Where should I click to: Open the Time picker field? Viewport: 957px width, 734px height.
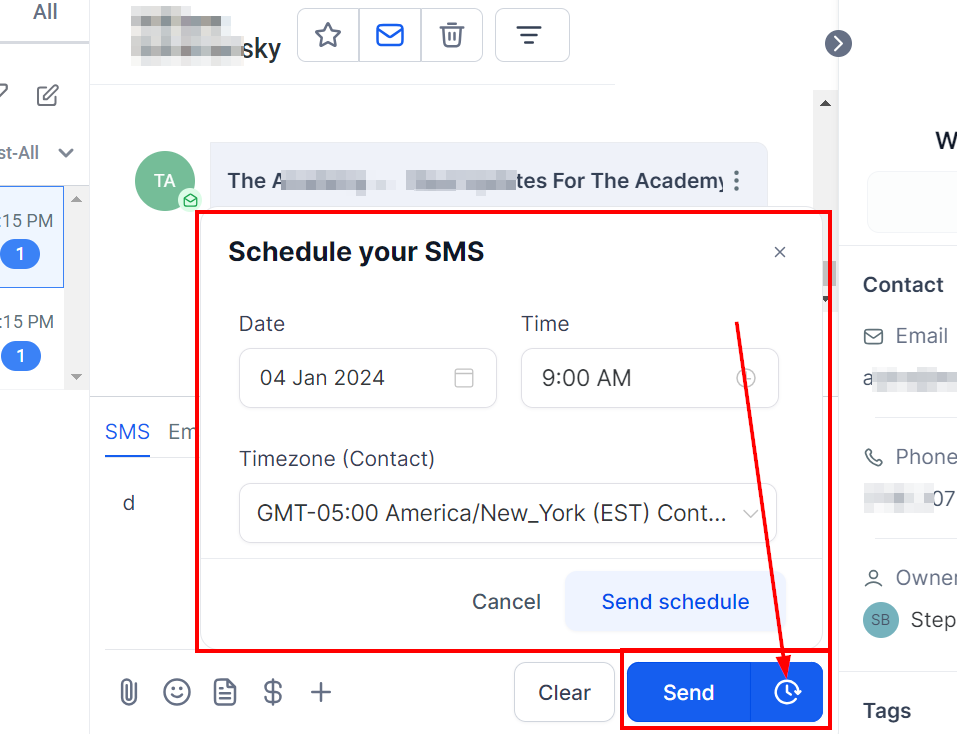click(649, 378)
